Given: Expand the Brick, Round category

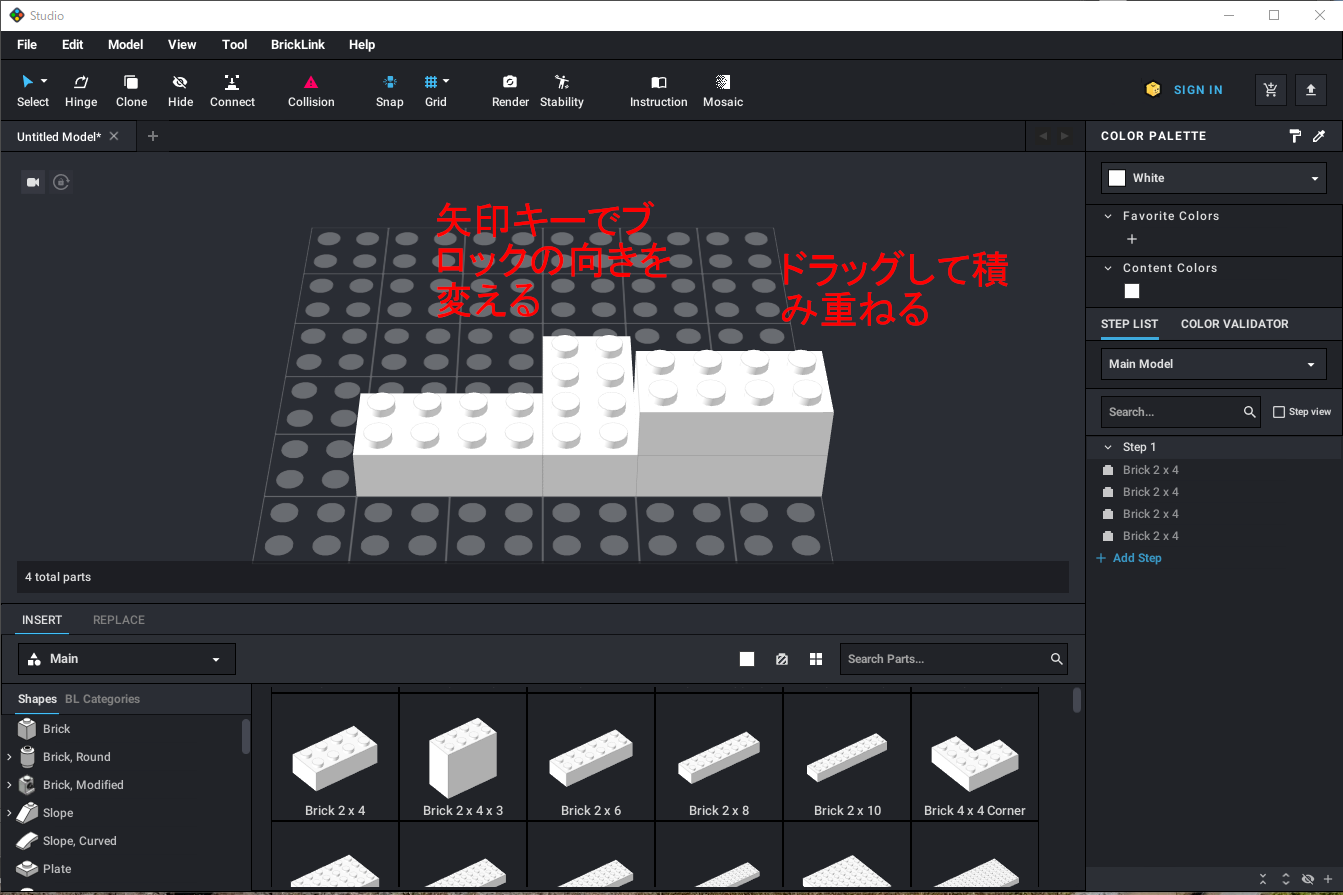Looking at the screenshot, I should (10, 757).
